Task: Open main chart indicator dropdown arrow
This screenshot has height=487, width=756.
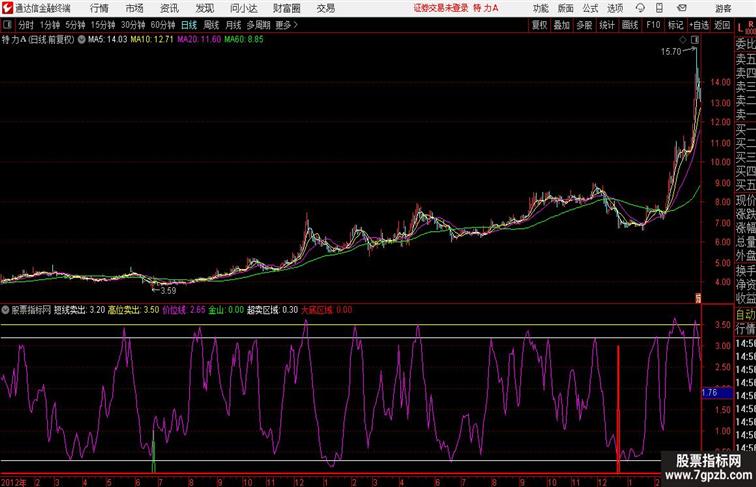Action: tap(81, 40)
